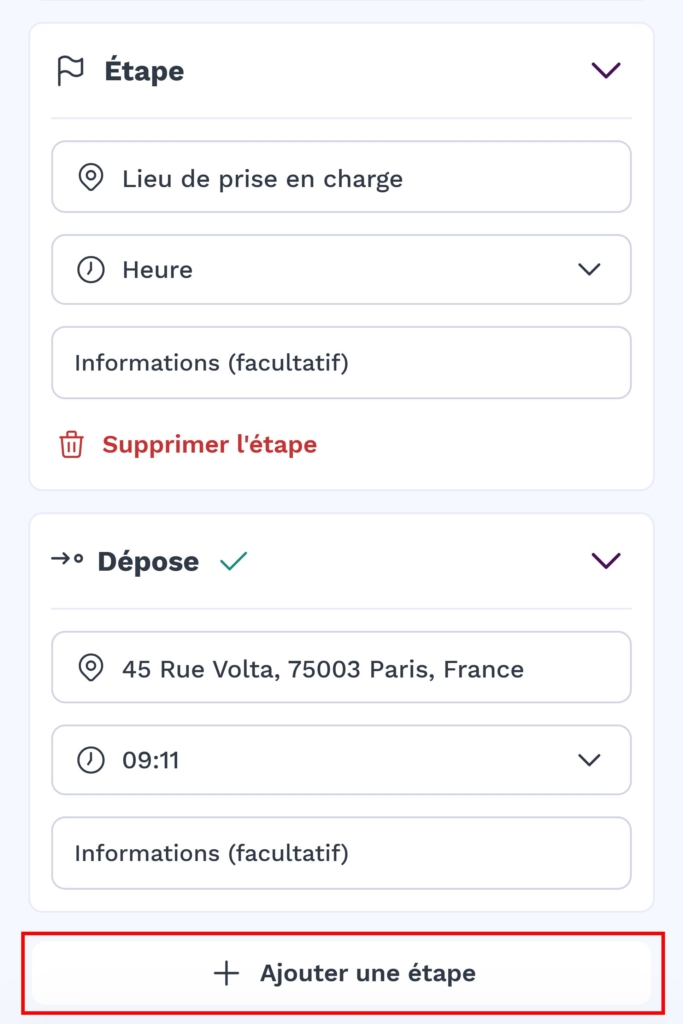Edit the 45 Rue Volta address text
This screenshot has width=683, height=1024.
point(323,668)
